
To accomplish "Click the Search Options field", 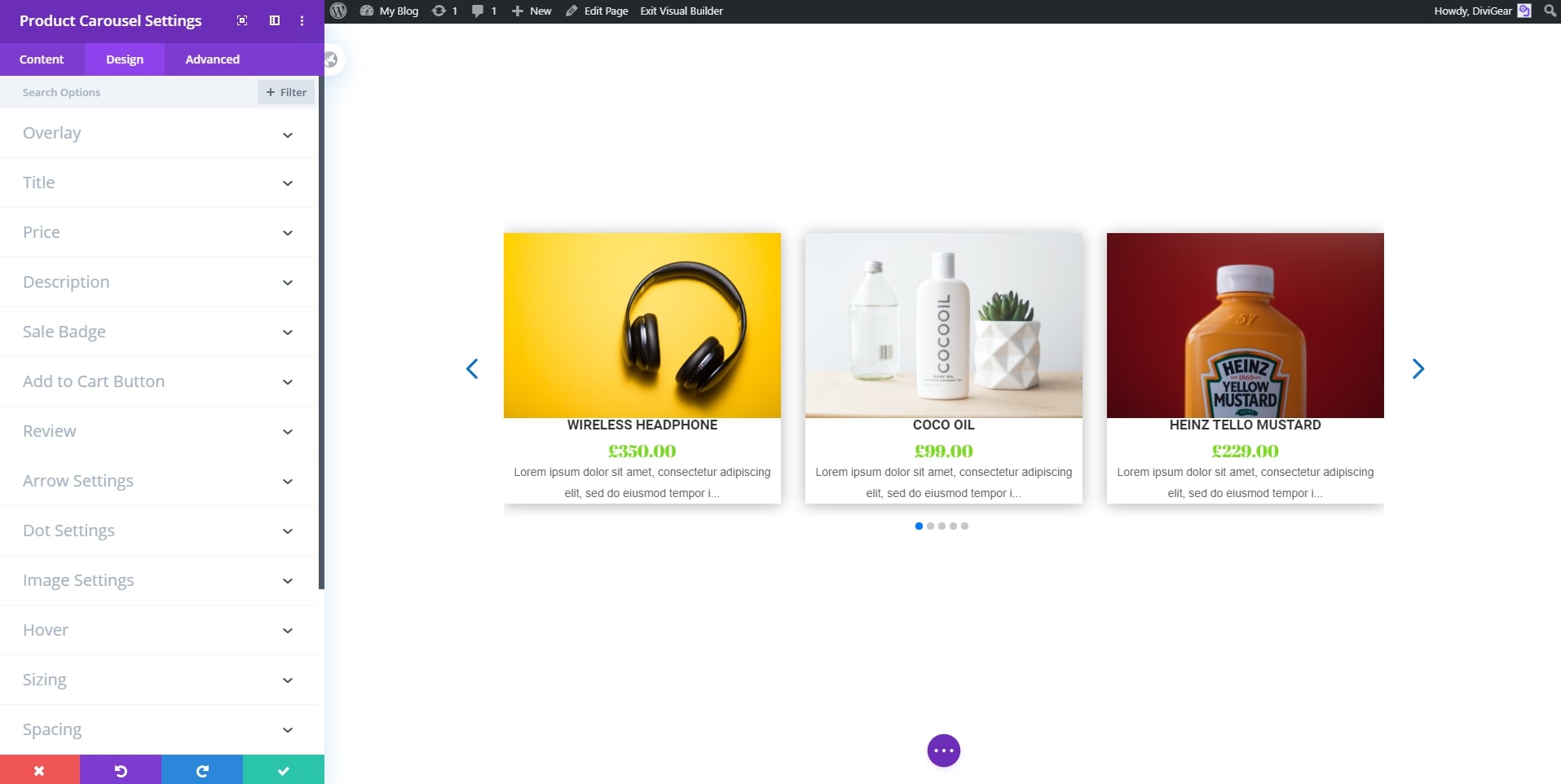I will pos(130,92).
